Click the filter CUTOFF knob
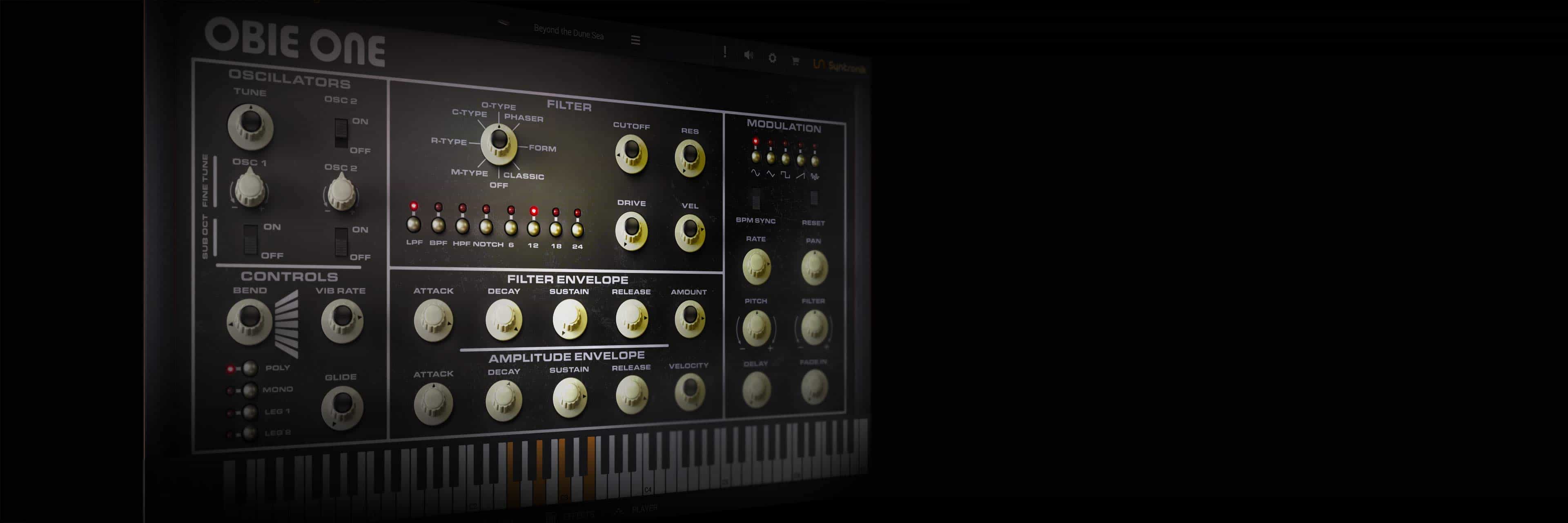This screenshot has width=1568, height=523. pyautogui.click(x=631, y=154)
